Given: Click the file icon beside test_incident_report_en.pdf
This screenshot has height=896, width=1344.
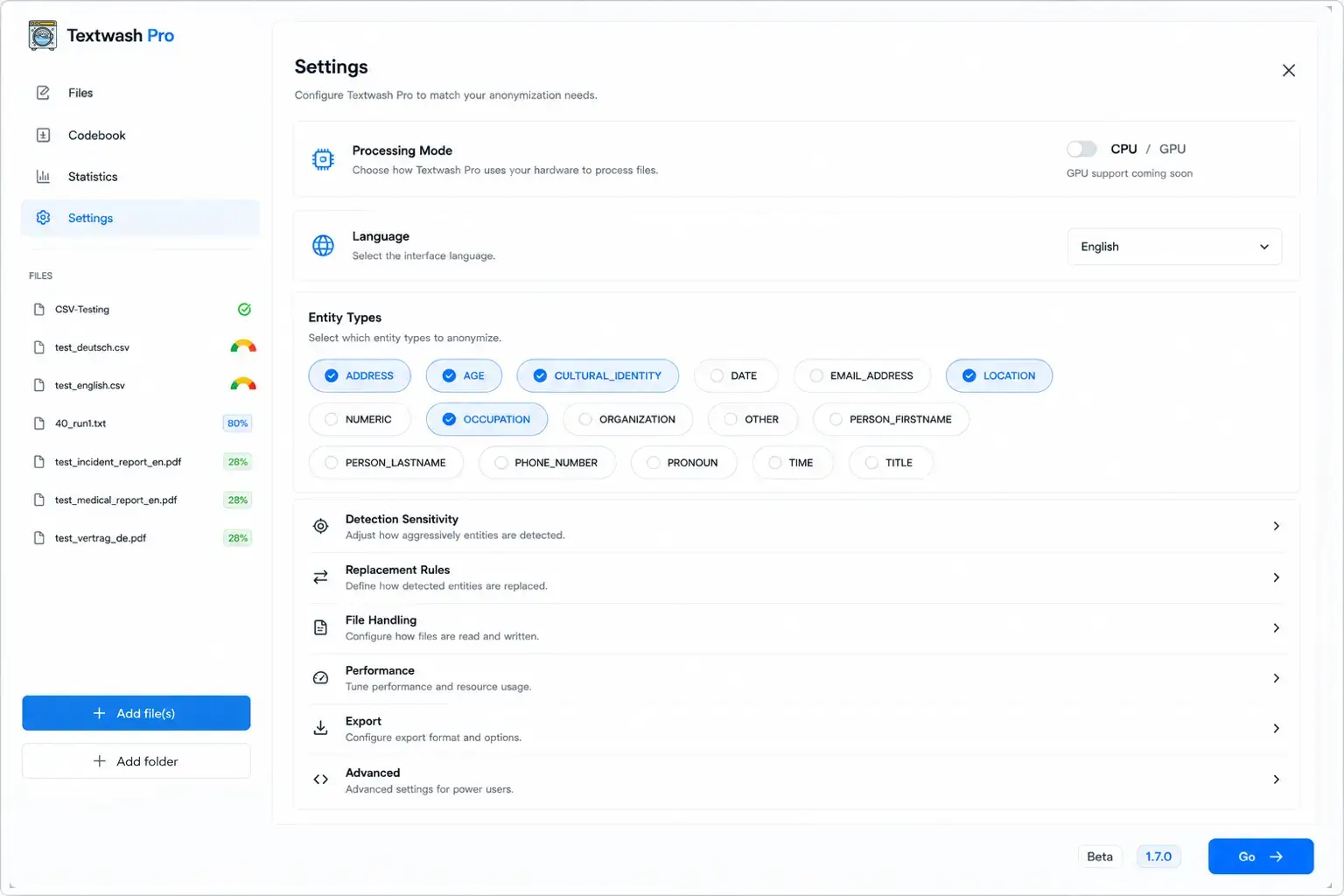Looking at the screenshot, I should click(38, 461).
